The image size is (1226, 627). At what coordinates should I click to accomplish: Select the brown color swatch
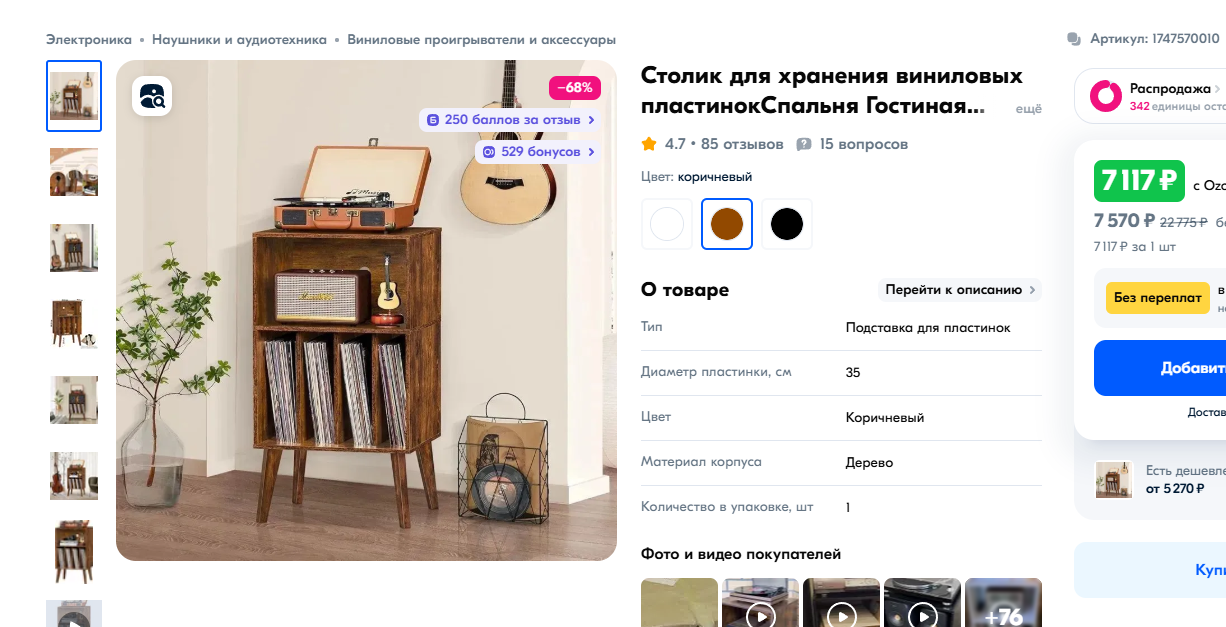(x=727, y=223)
